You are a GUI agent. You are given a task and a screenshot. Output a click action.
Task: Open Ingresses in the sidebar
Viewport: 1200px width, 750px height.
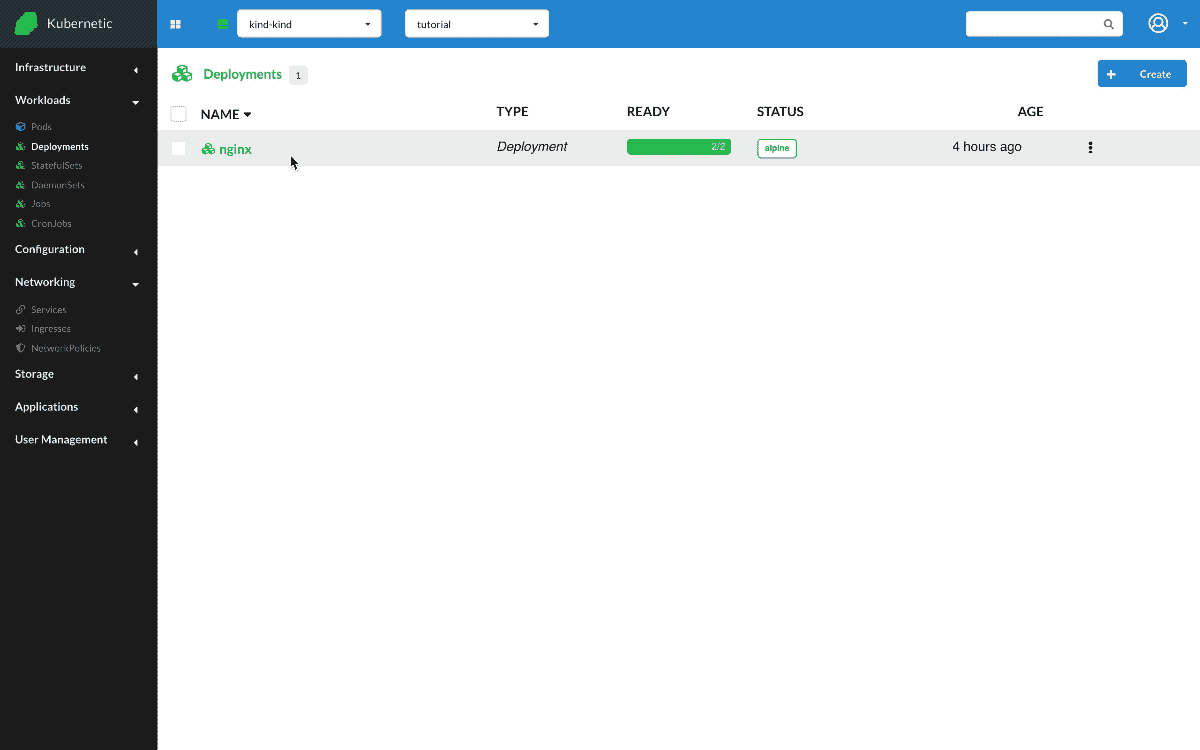pyautogui.click(x=51, y=329)
